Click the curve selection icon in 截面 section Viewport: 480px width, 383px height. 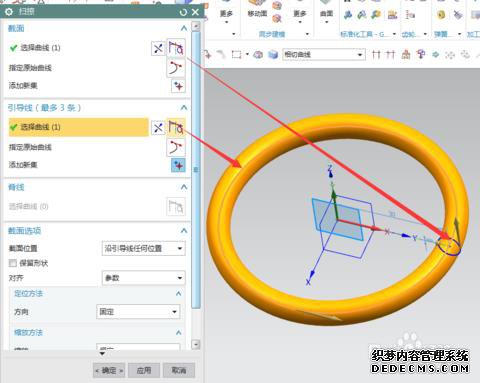(x=176, y=48)
